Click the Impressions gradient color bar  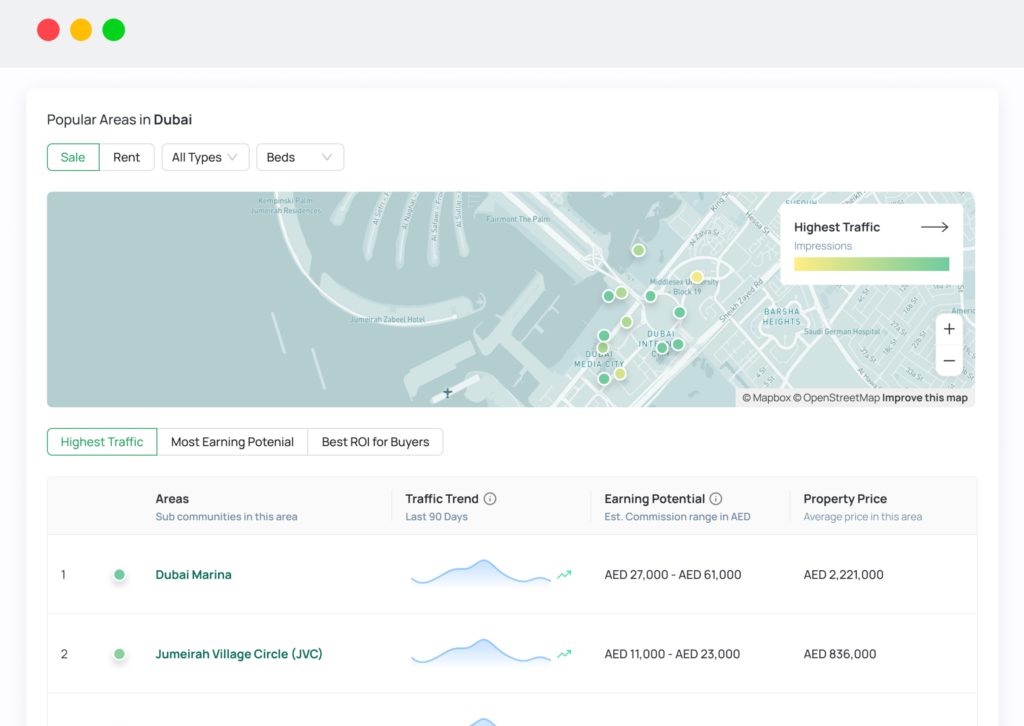point(871,264)
